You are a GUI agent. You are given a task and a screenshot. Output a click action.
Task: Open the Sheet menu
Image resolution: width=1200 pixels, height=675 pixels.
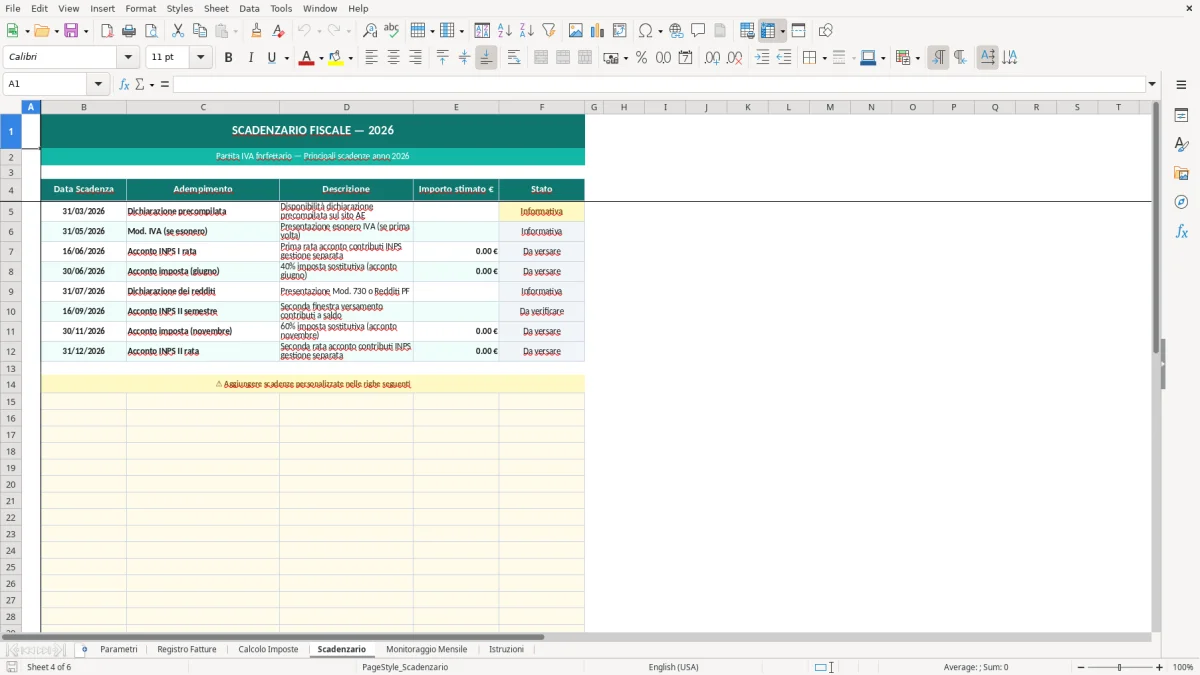pos(216,8)
